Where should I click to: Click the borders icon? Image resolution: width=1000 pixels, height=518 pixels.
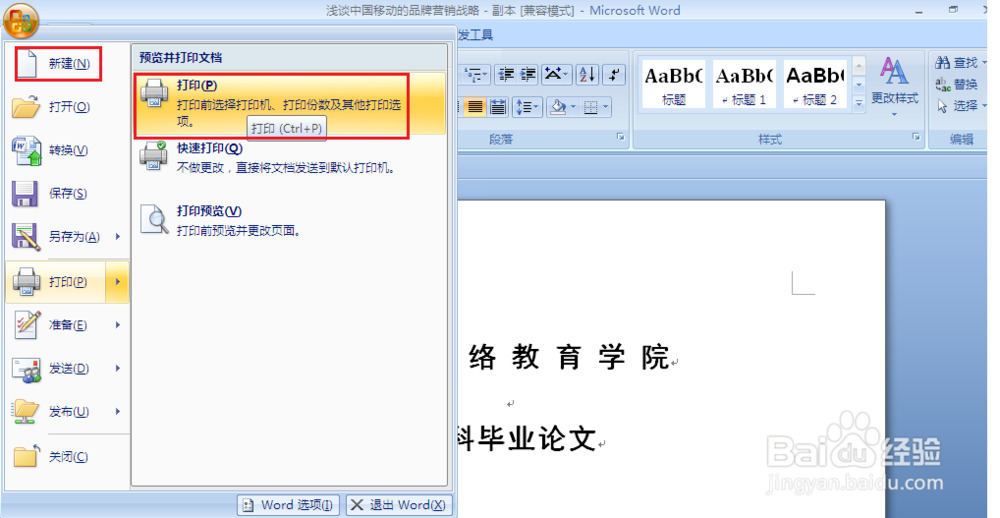(x=591, y=107)
